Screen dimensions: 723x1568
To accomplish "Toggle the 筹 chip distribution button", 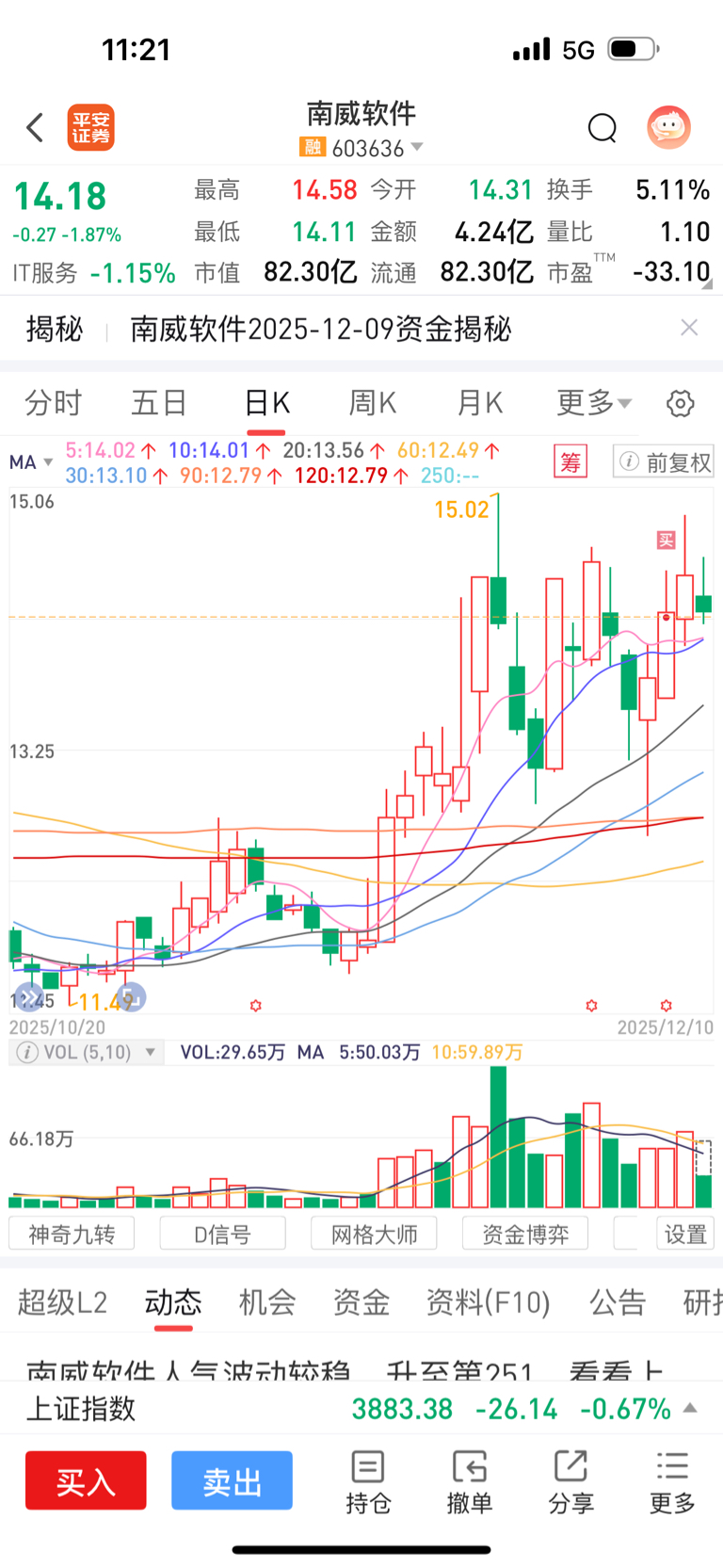I will click(x=570, y=462).
